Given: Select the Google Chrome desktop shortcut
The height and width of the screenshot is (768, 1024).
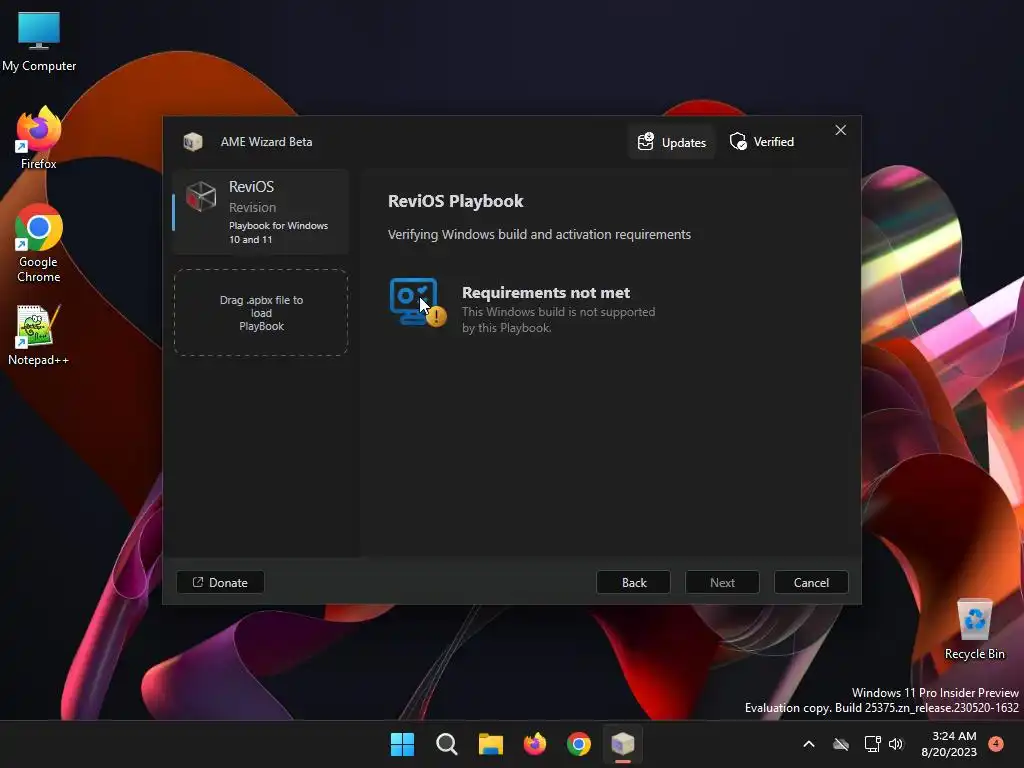Looking at the screenshot, I should tap(39, 243).
